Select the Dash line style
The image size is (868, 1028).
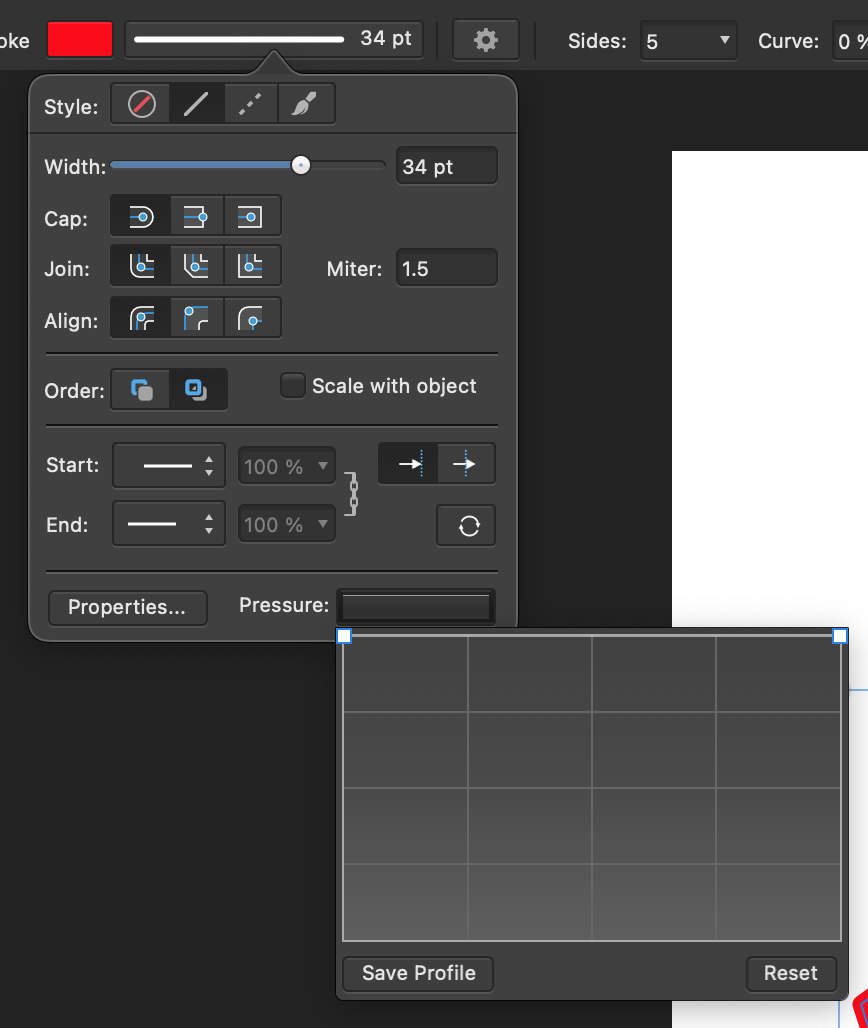click(x=251, y=104)
